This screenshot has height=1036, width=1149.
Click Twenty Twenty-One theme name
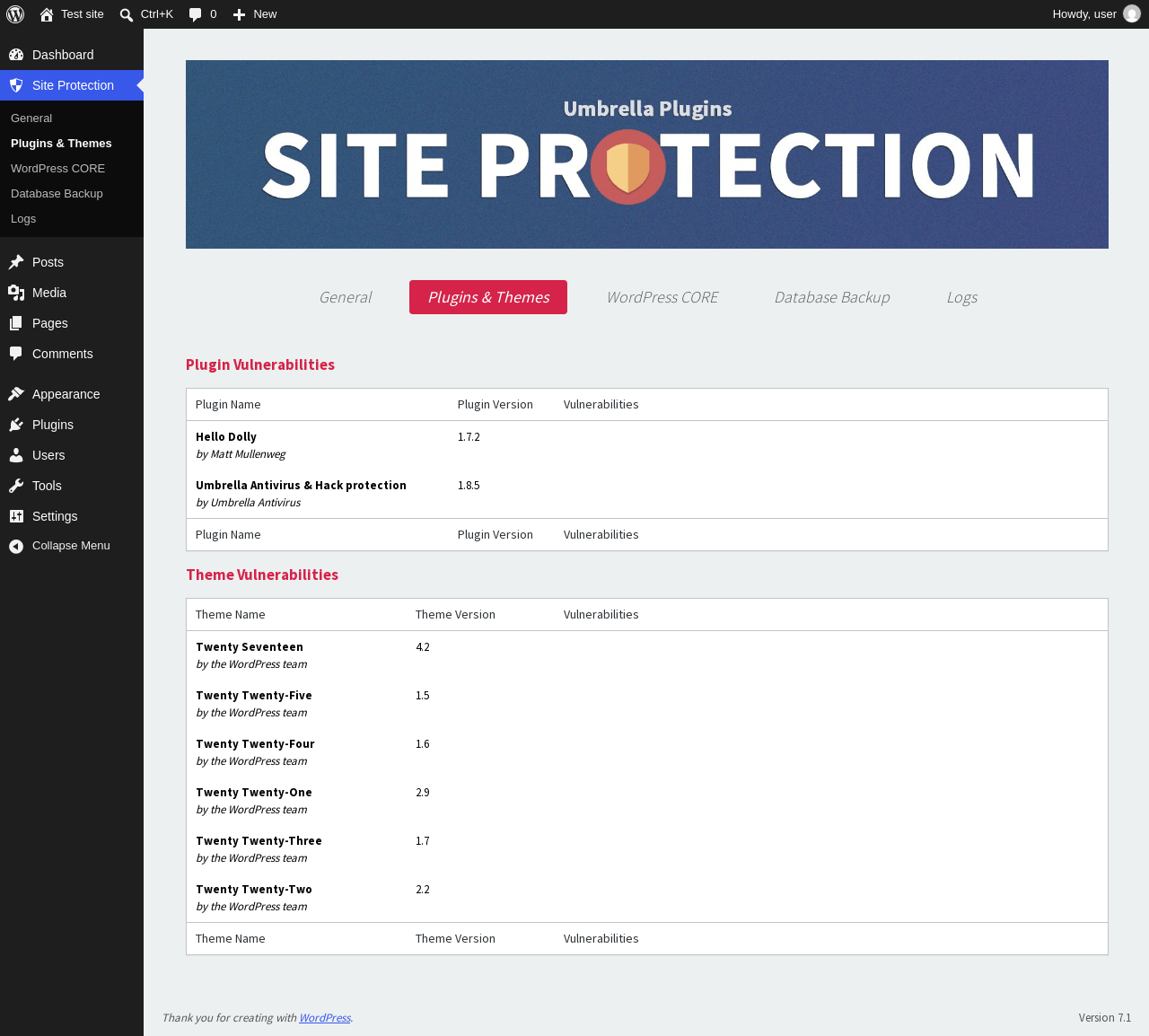point(254,793)
